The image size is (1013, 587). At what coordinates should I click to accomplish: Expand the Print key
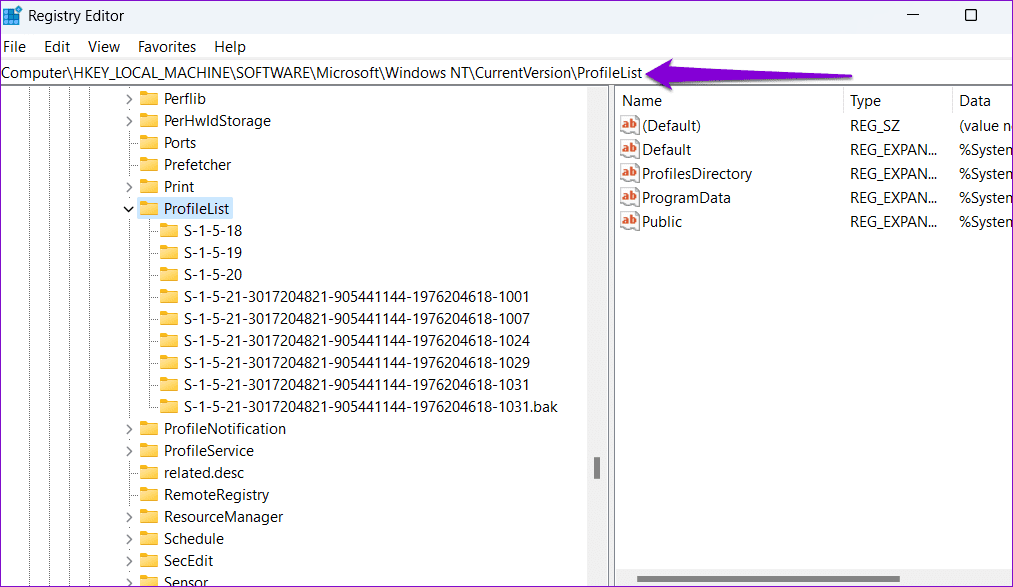point(129,187)
